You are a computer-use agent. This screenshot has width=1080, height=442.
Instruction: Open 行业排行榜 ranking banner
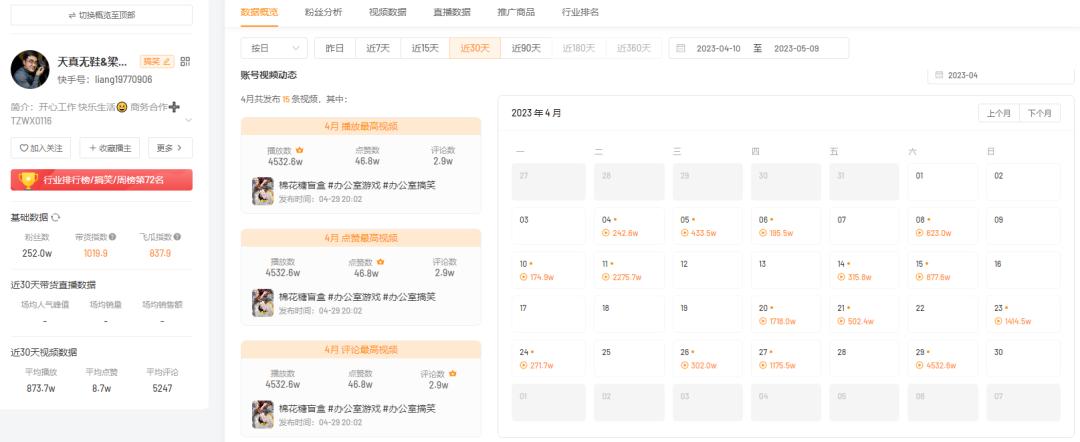click(x=102, y=180)
